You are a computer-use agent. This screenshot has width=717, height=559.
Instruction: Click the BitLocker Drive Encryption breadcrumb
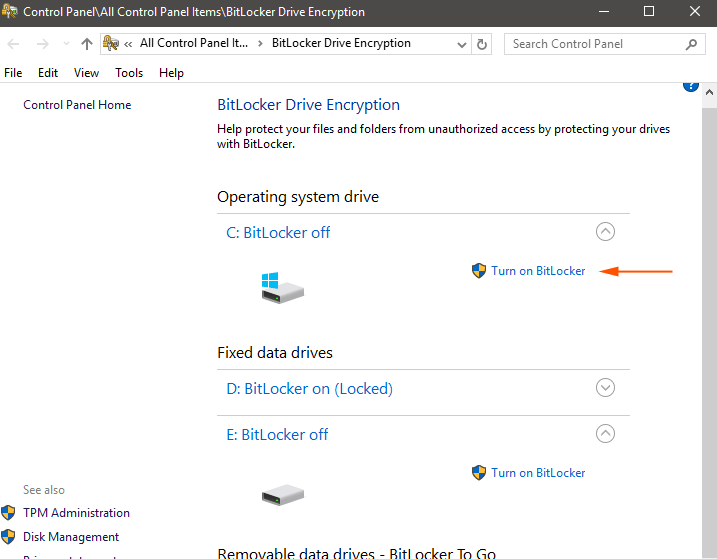tap(341, 43)
